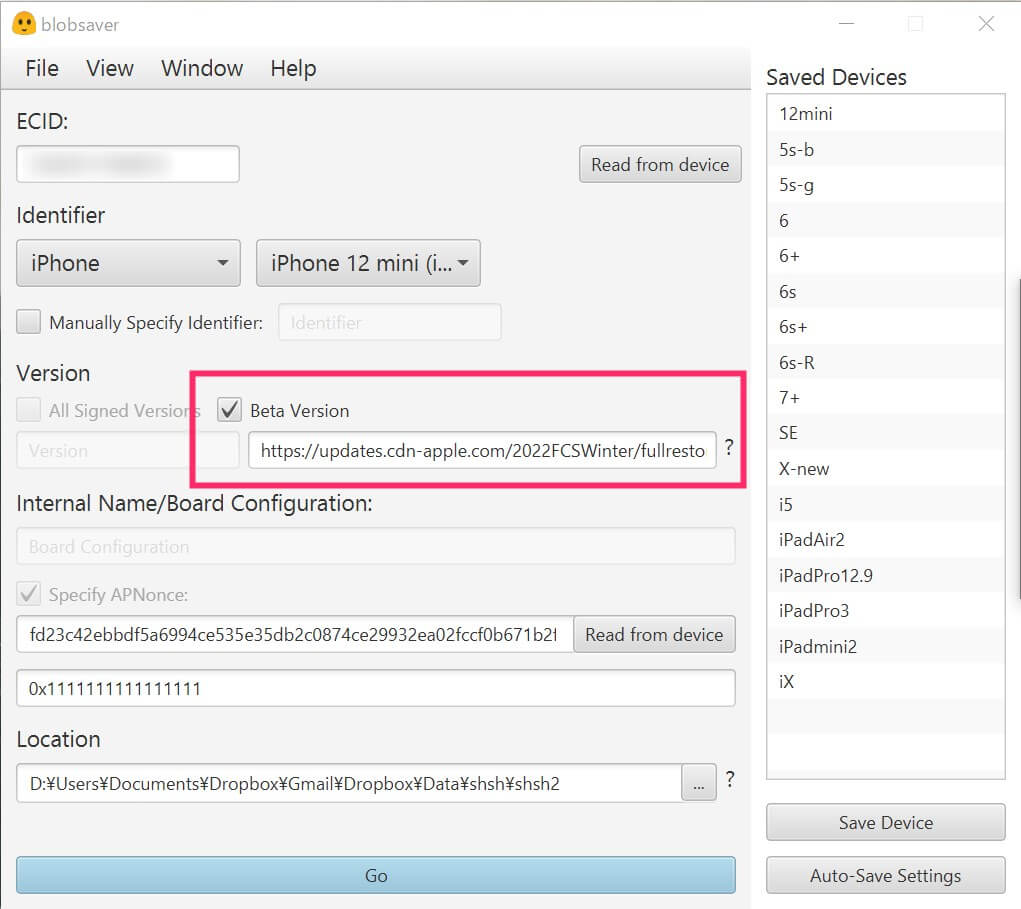This screenshot has height=909, width=1021.
Task: Click Read from device button beside ECID
Action: coord(660,165)
